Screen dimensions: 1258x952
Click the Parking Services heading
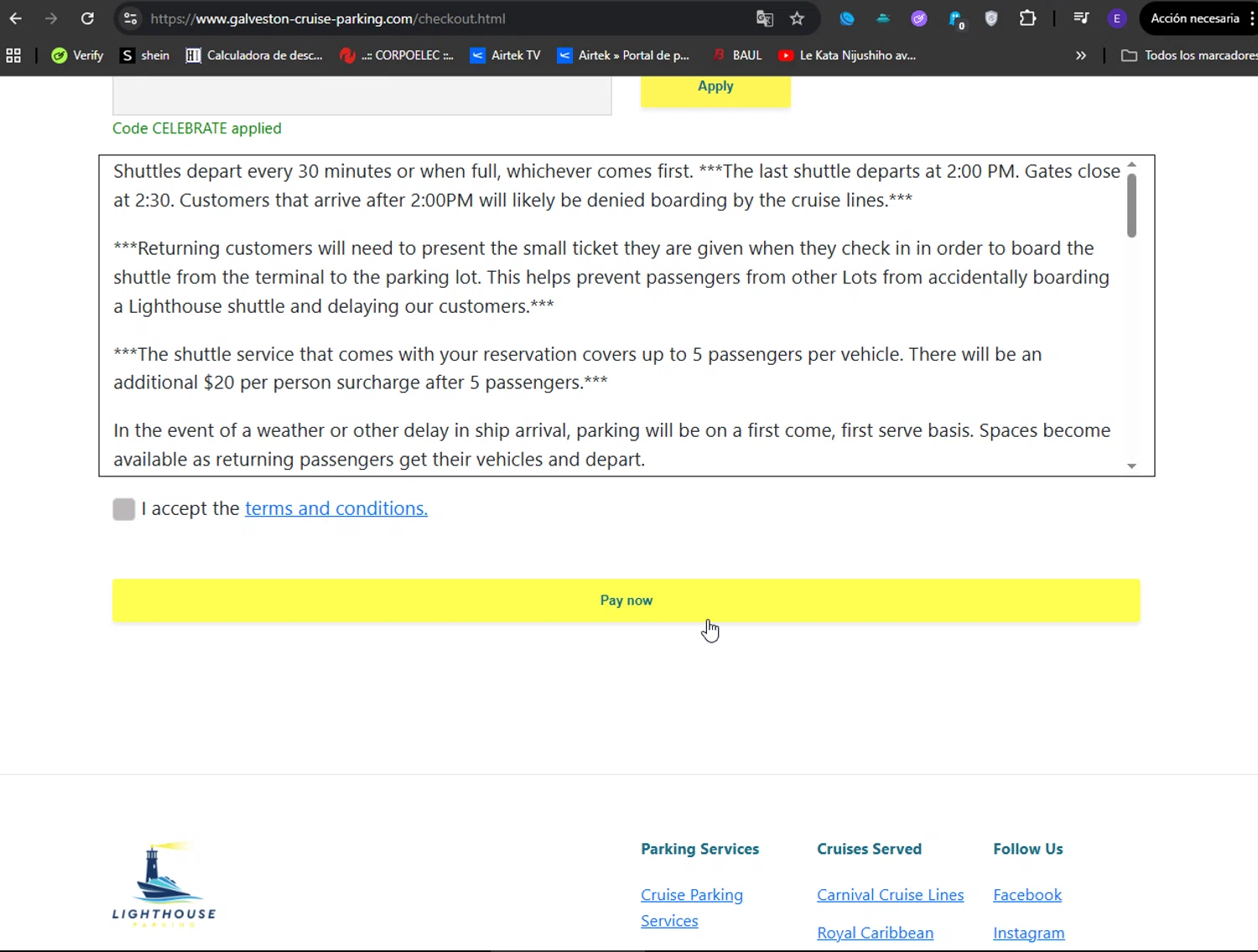[700, 849]
